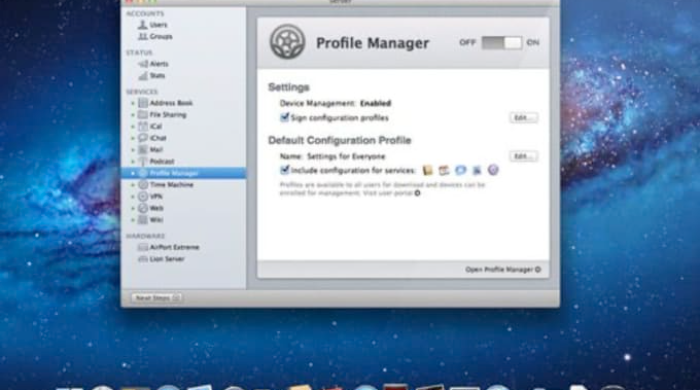Click the purple round service icon
The height and width of the screenshot is (390, 700).
[x=493, y=170]
